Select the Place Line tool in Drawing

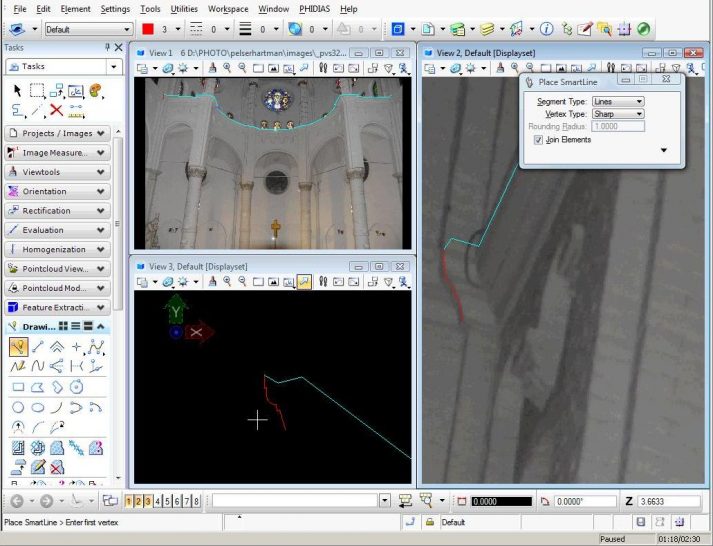click(38, 347)
